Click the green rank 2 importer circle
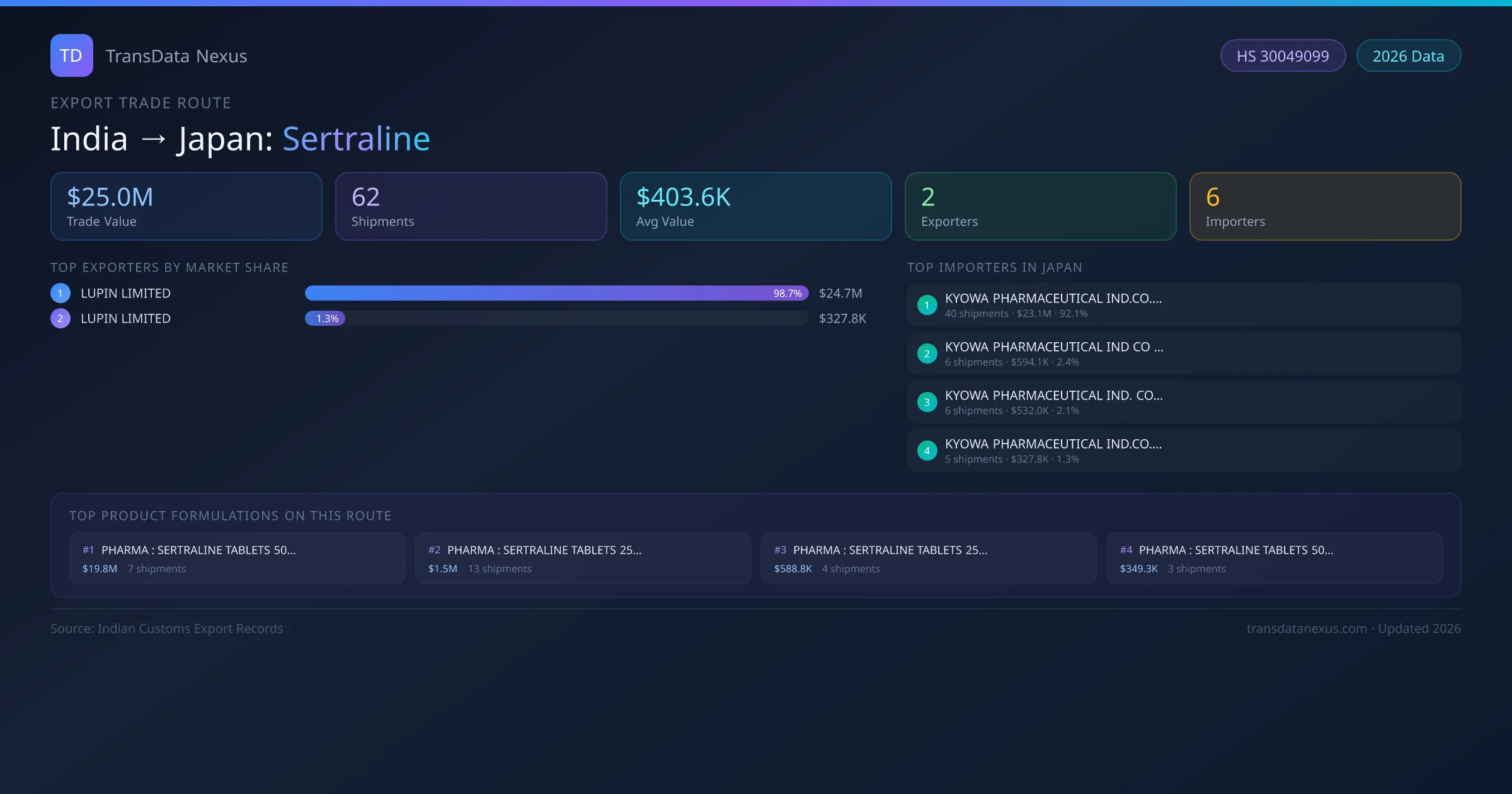The height and width of the screenshot is (794, 1512). click(x=927, y=354)
